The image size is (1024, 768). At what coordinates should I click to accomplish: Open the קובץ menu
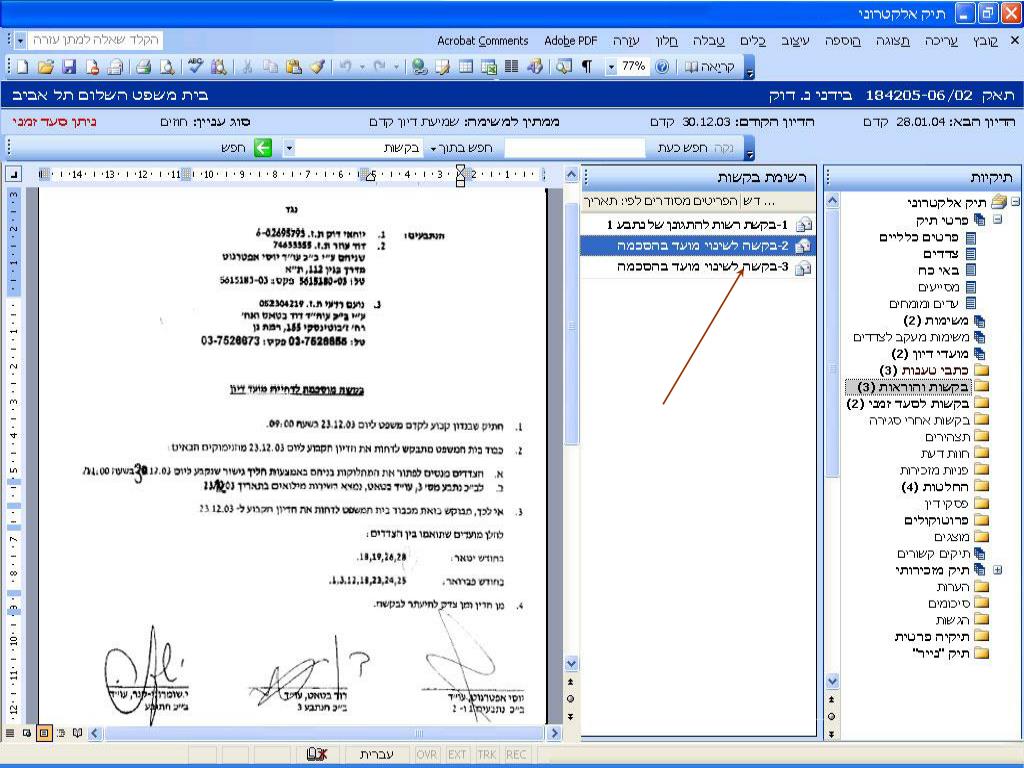click(x=985, y=40)
